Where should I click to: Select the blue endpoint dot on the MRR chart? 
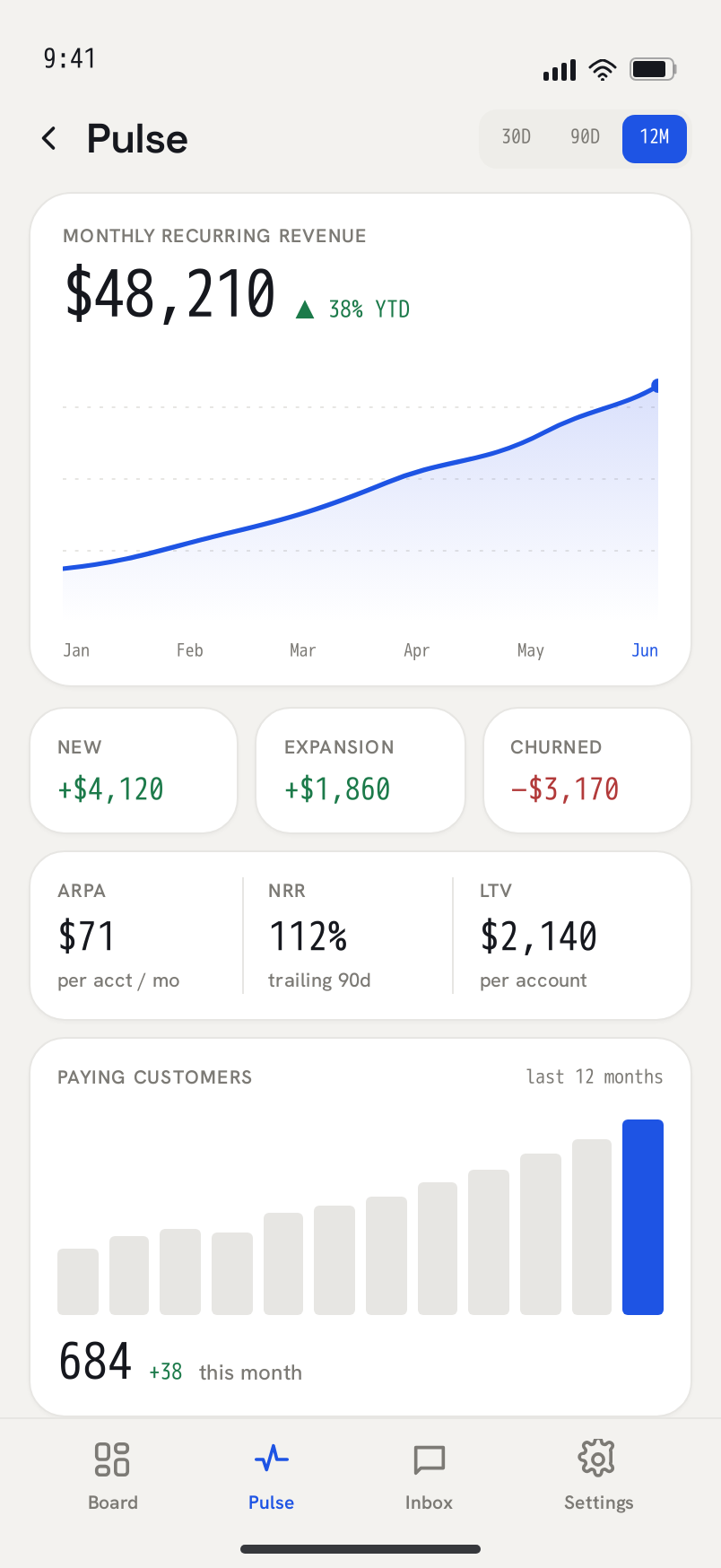point(657,386)
